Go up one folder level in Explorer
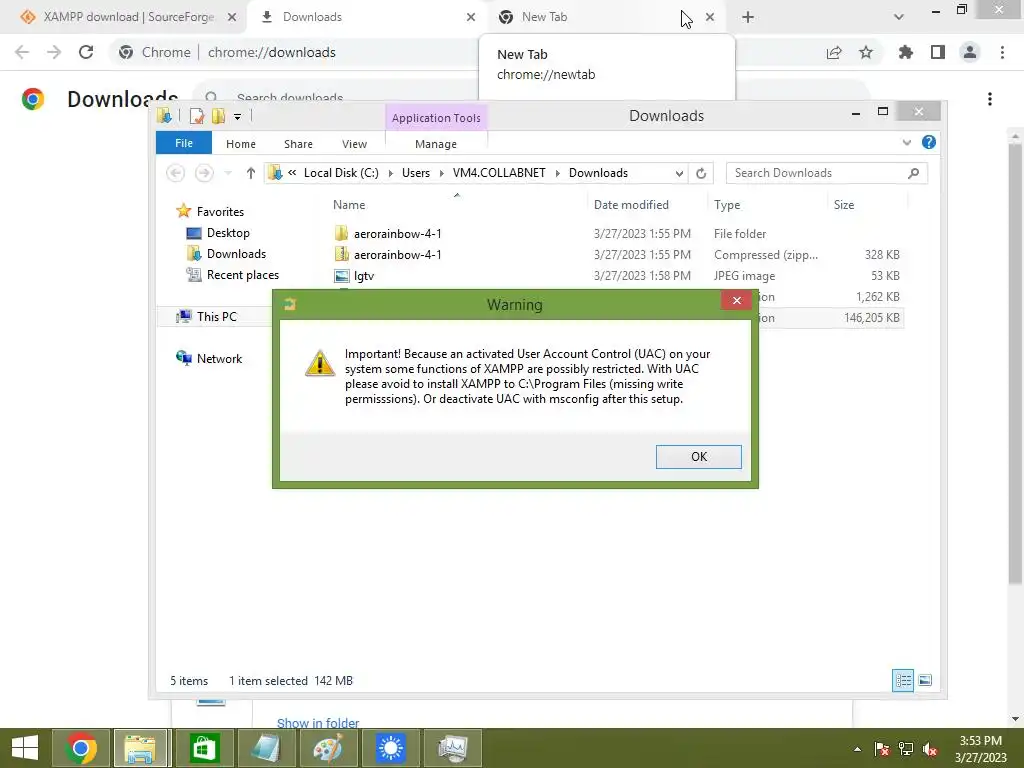The image size is (1024, 768). (x=251, y=173)
